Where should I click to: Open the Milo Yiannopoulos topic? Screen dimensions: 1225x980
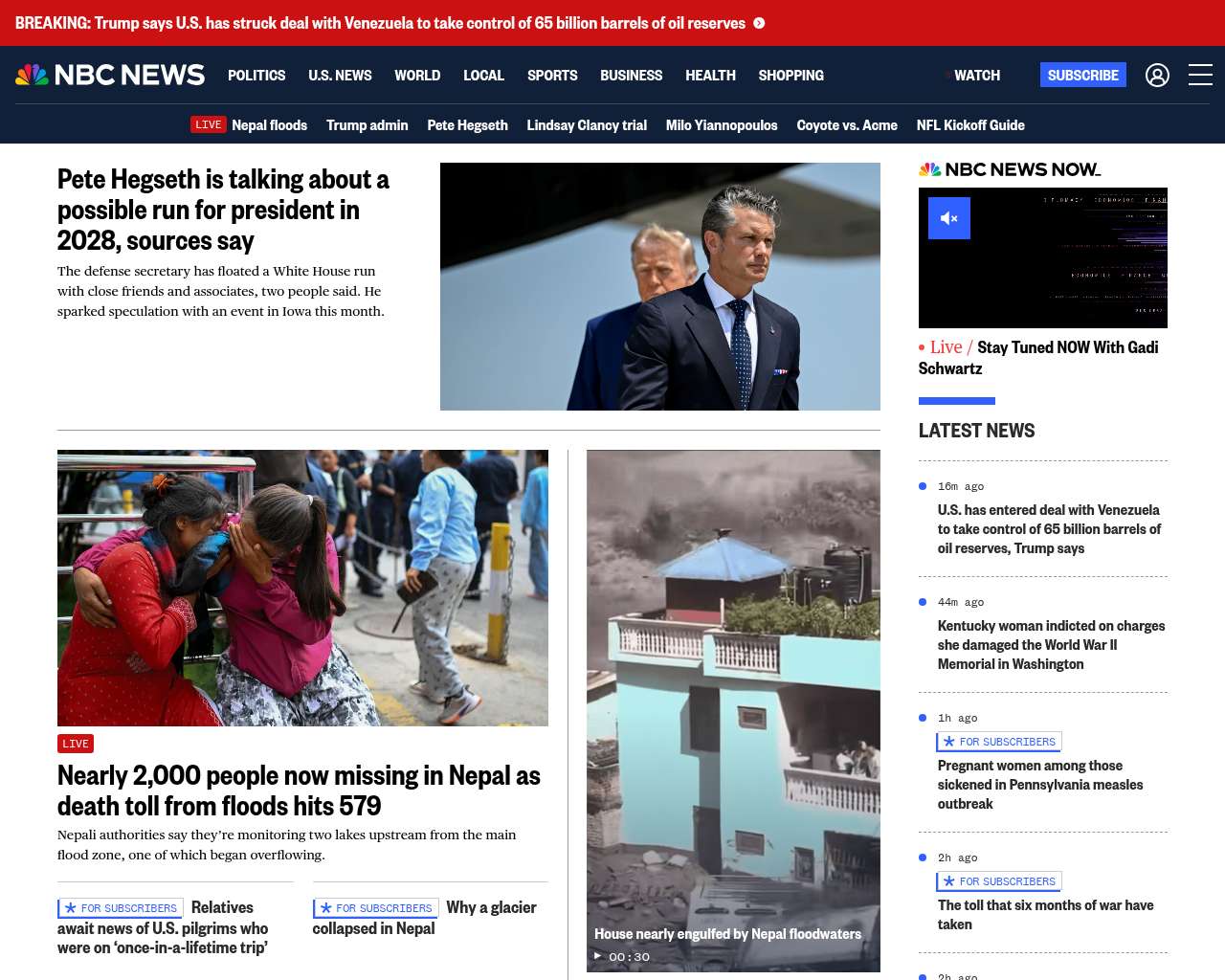(722, 124)
